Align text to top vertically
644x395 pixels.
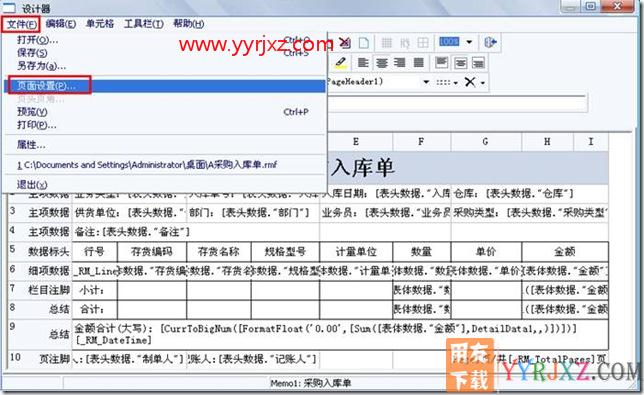442,63
